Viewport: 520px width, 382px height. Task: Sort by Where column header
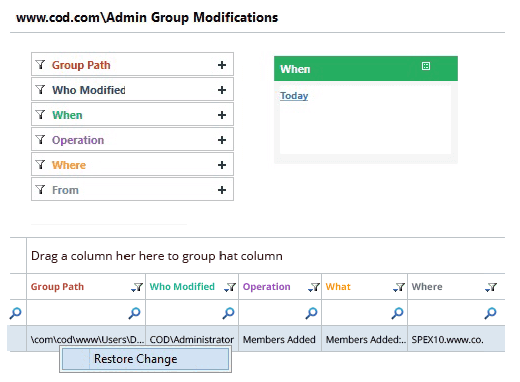click(x=427, y=287)
